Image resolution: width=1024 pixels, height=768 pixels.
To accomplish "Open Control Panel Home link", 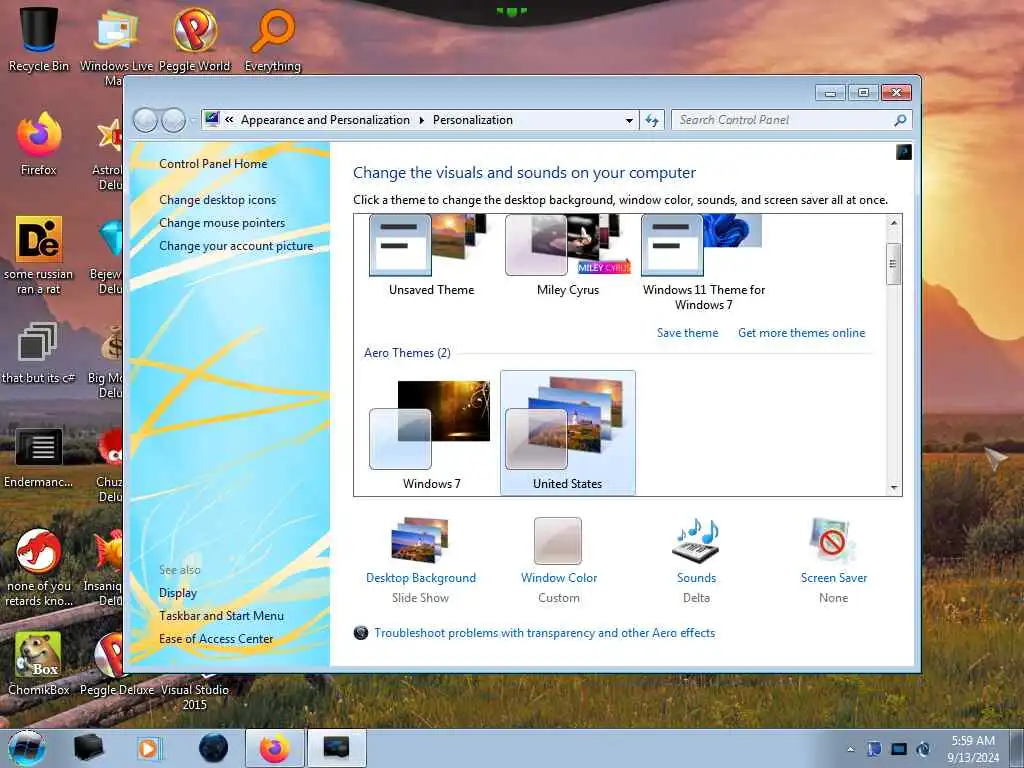I will (213, 164).
